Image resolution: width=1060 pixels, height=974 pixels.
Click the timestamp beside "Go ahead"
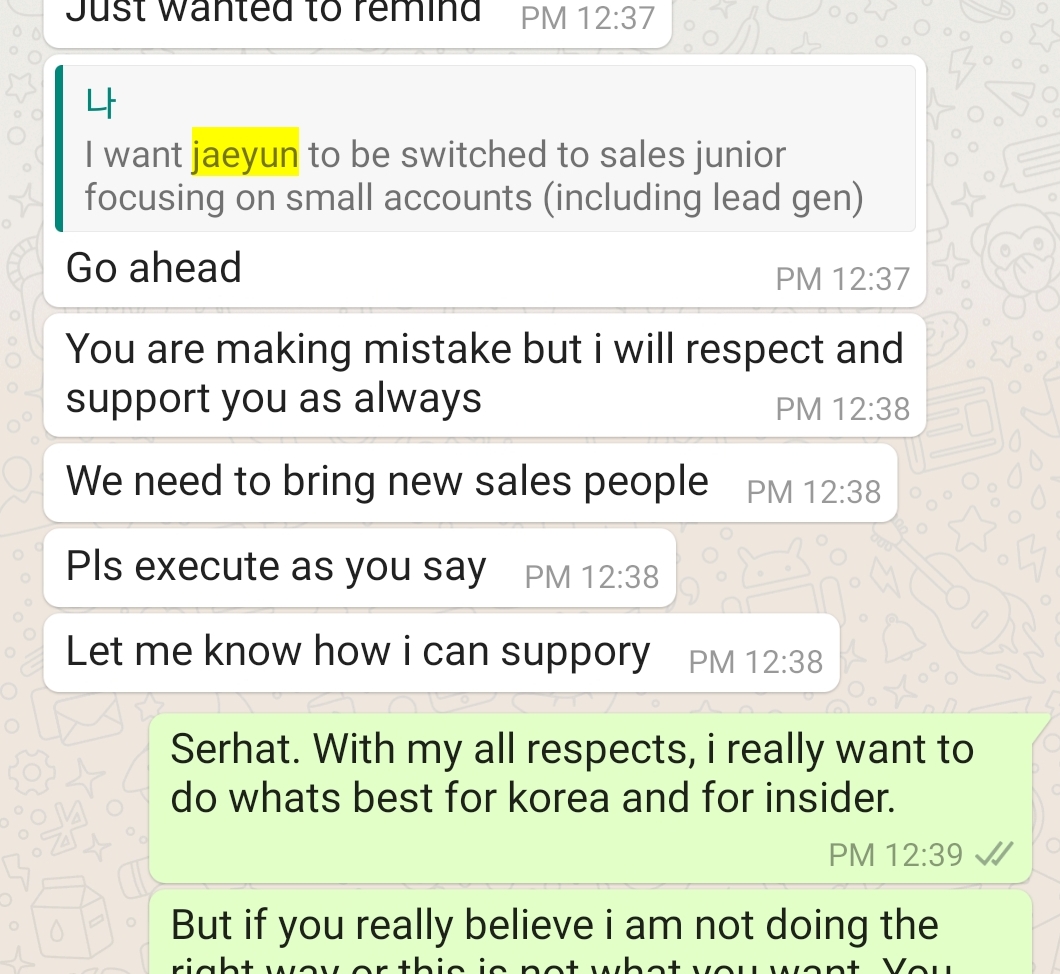coord(842,279)
